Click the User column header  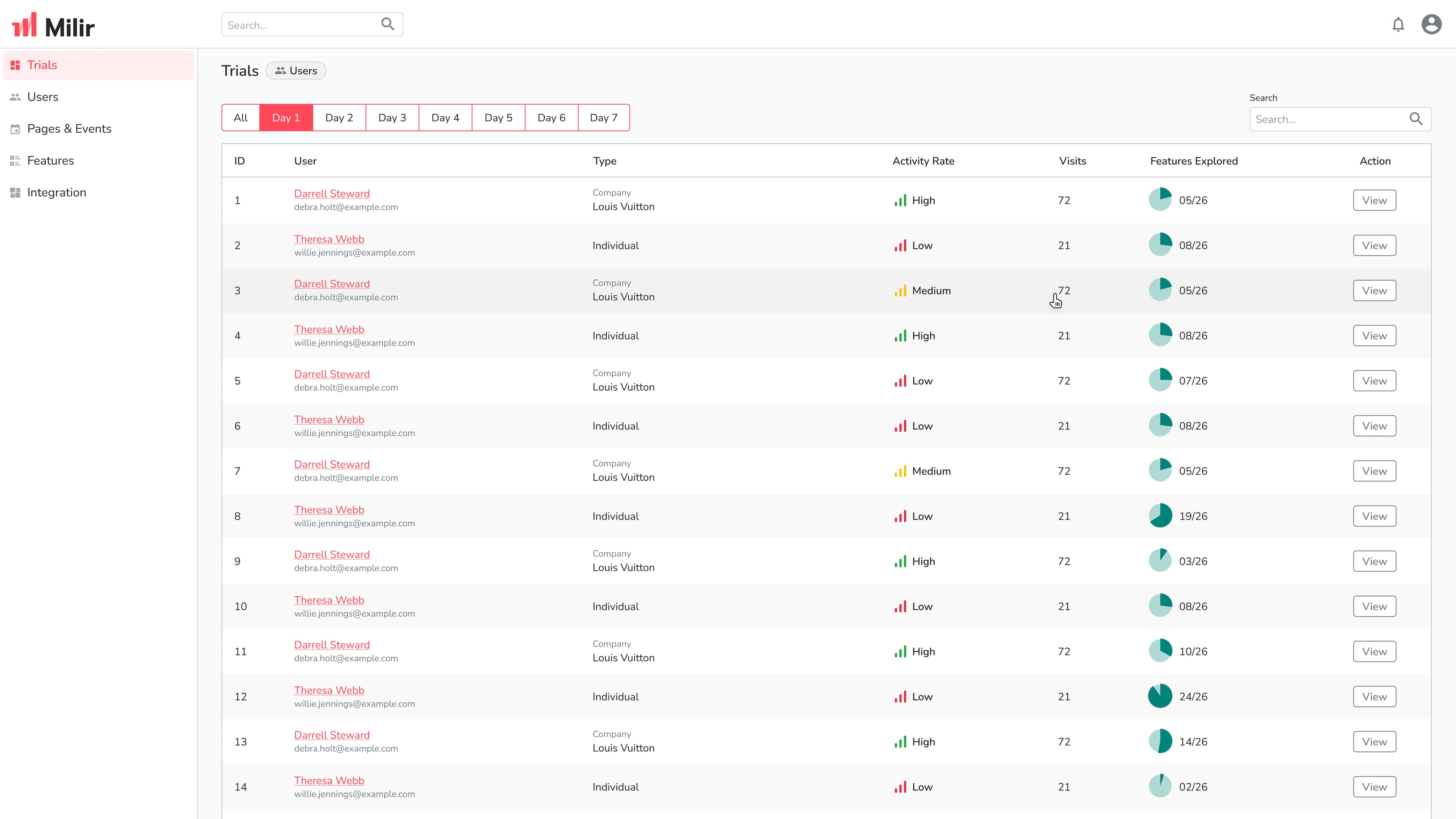point(305,161)
